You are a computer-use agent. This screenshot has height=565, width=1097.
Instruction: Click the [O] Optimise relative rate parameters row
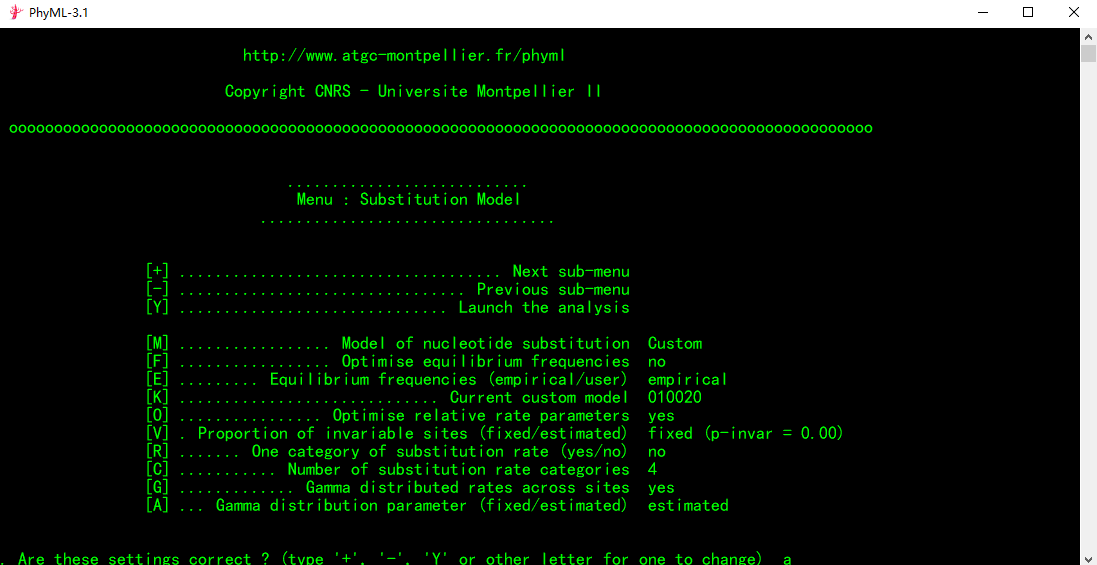(410, 416)
